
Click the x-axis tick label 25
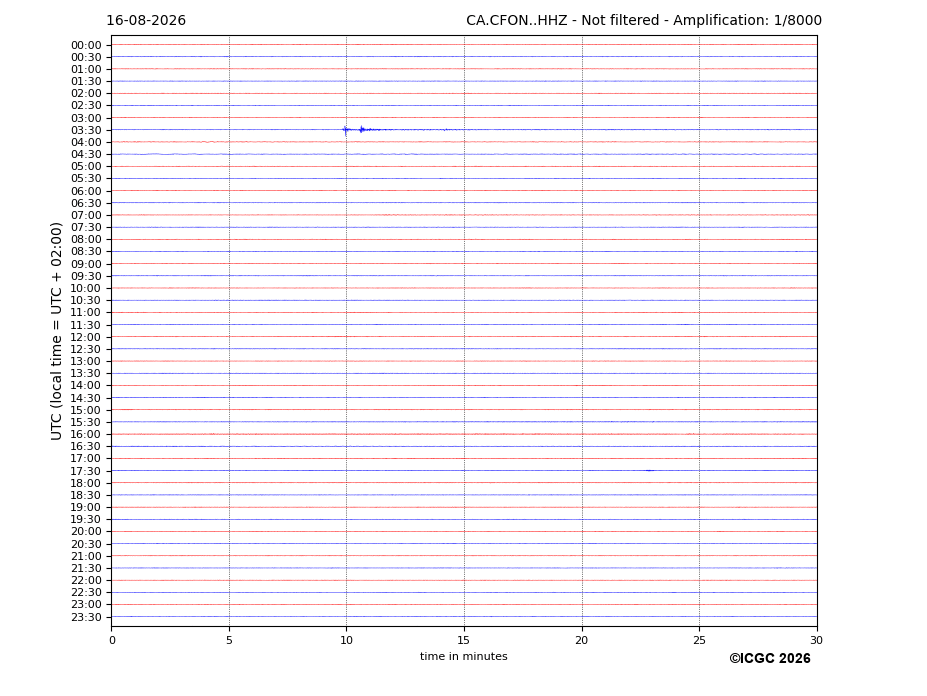(x=699, y=640)
